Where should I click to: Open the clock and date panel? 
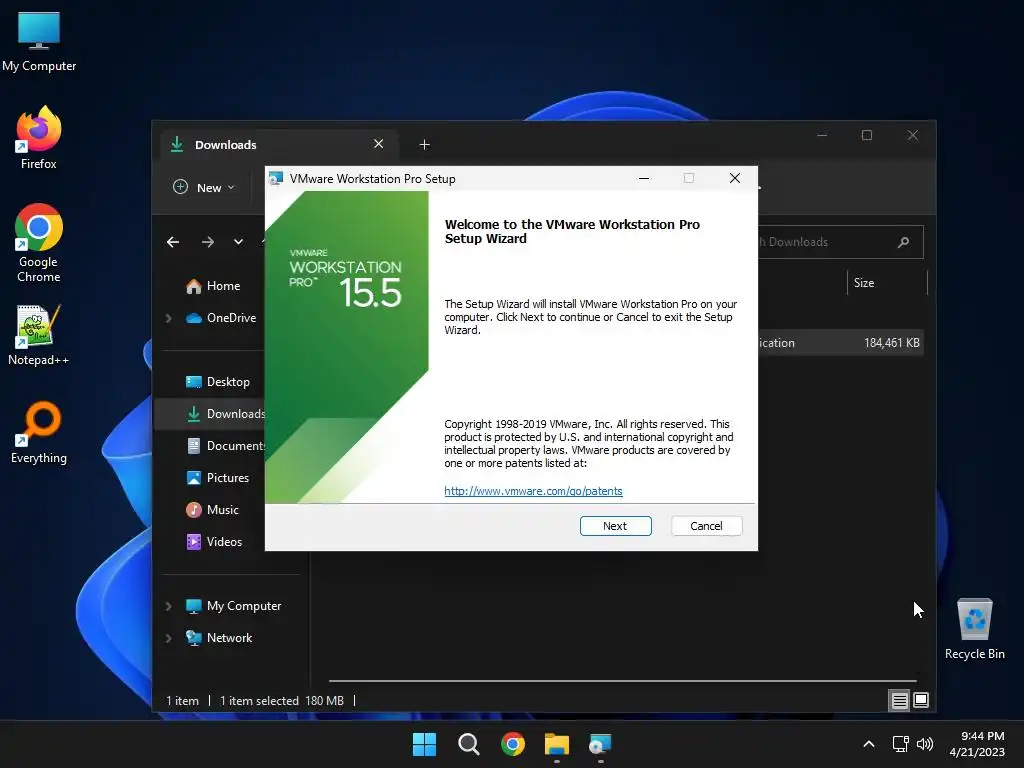click(977, 744)
